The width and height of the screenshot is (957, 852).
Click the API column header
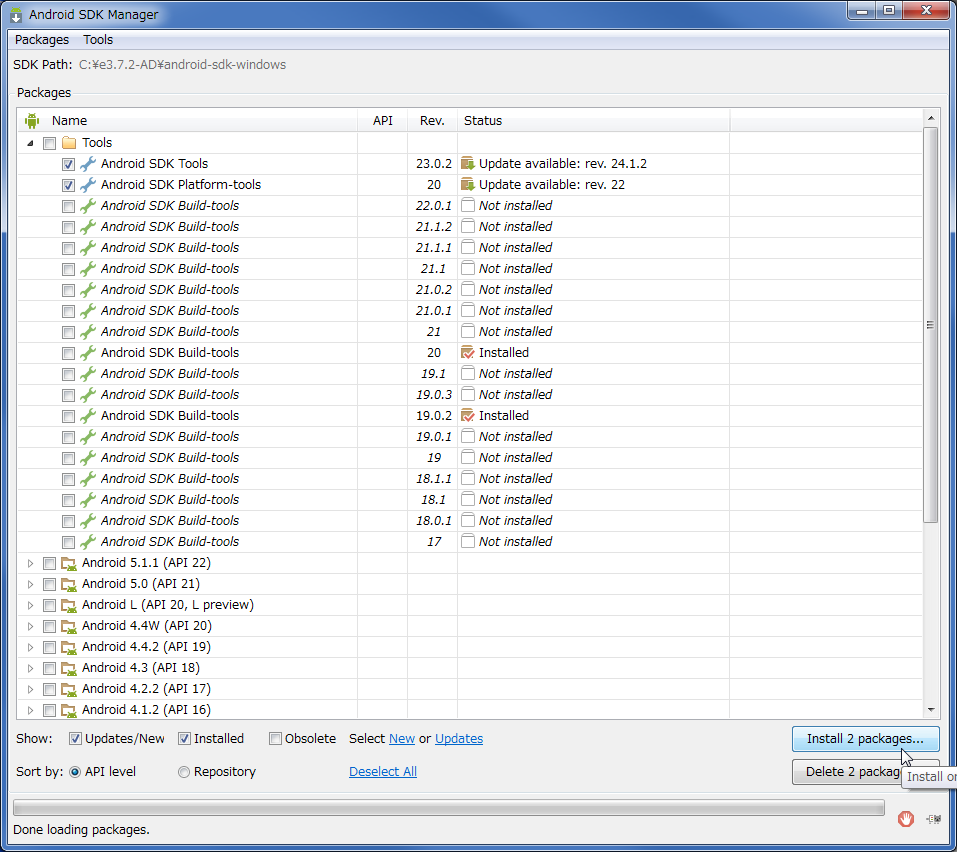click(x=383, y=121)
